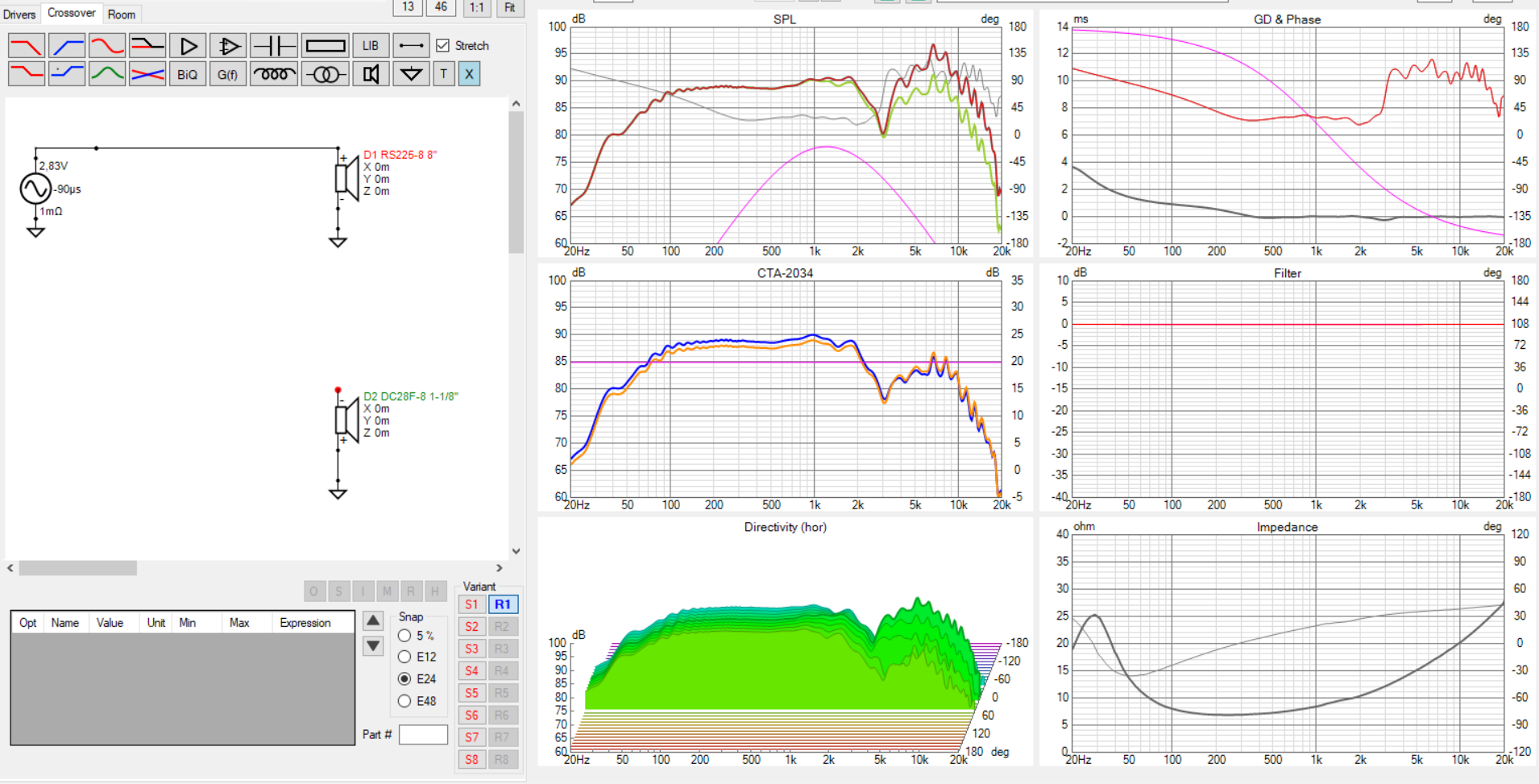This screenshot has width=1539, height=784.
Task: Click the schematic scroll right arrow
Action: [x=500, y=568]
